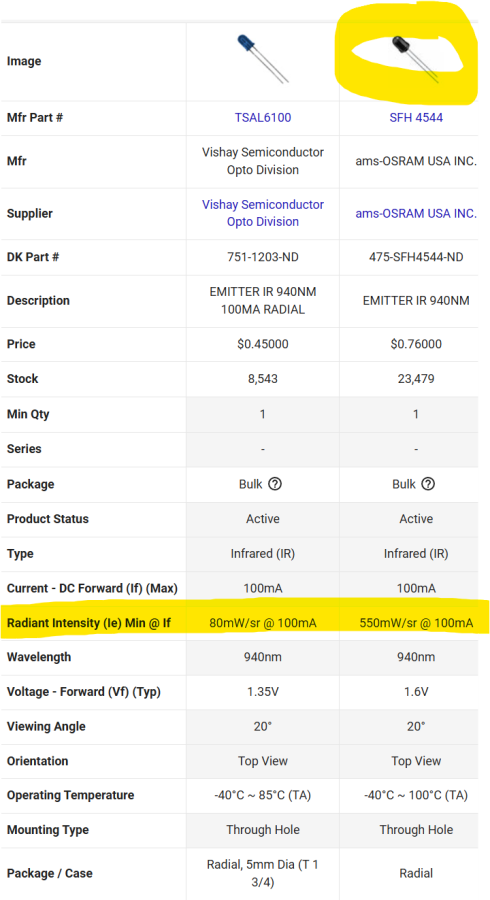Viewport: 490px width, 900px height.
Task: Click the Wavelength row label
Action: click(x=37, y=657)
